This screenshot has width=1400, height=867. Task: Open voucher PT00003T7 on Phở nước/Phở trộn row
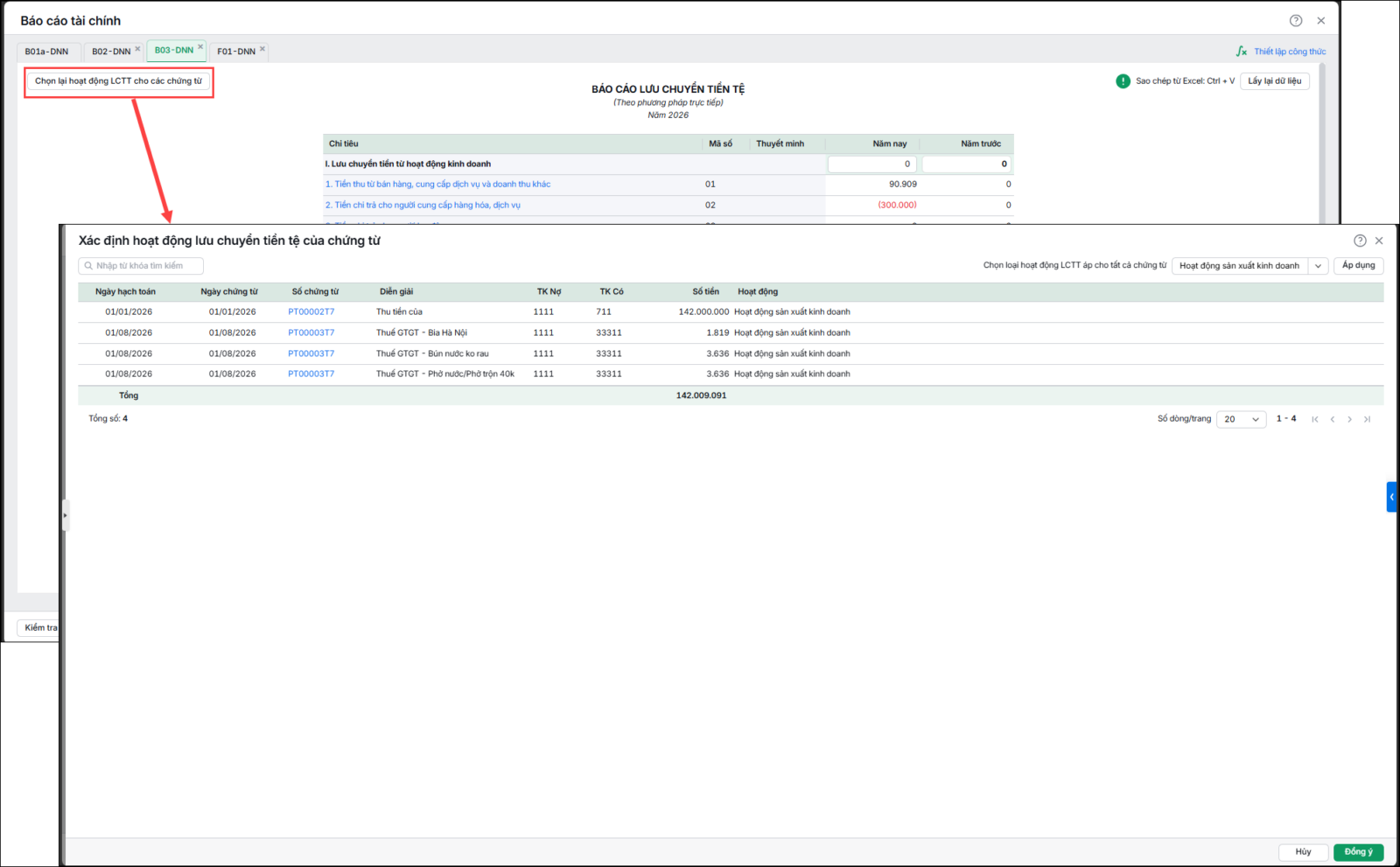click(x=311, y=374)
